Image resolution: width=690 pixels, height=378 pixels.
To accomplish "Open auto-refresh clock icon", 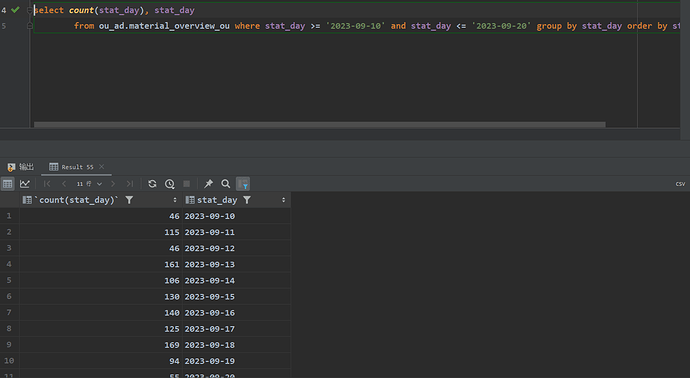I will point(169,183).
